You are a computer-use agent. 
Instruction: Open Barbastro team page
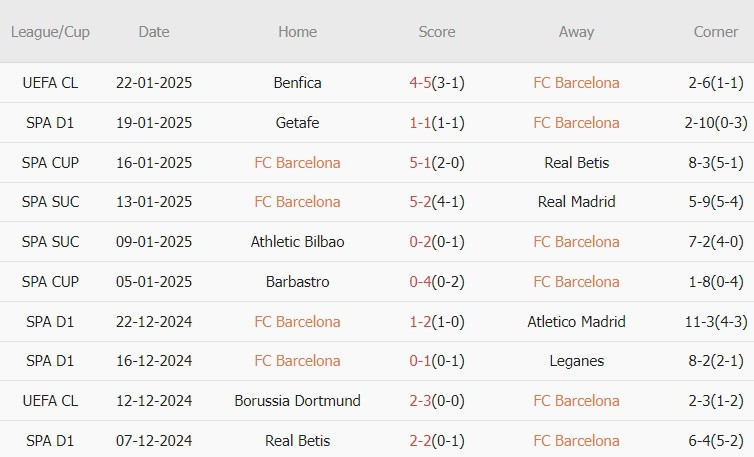pos(297,281)
